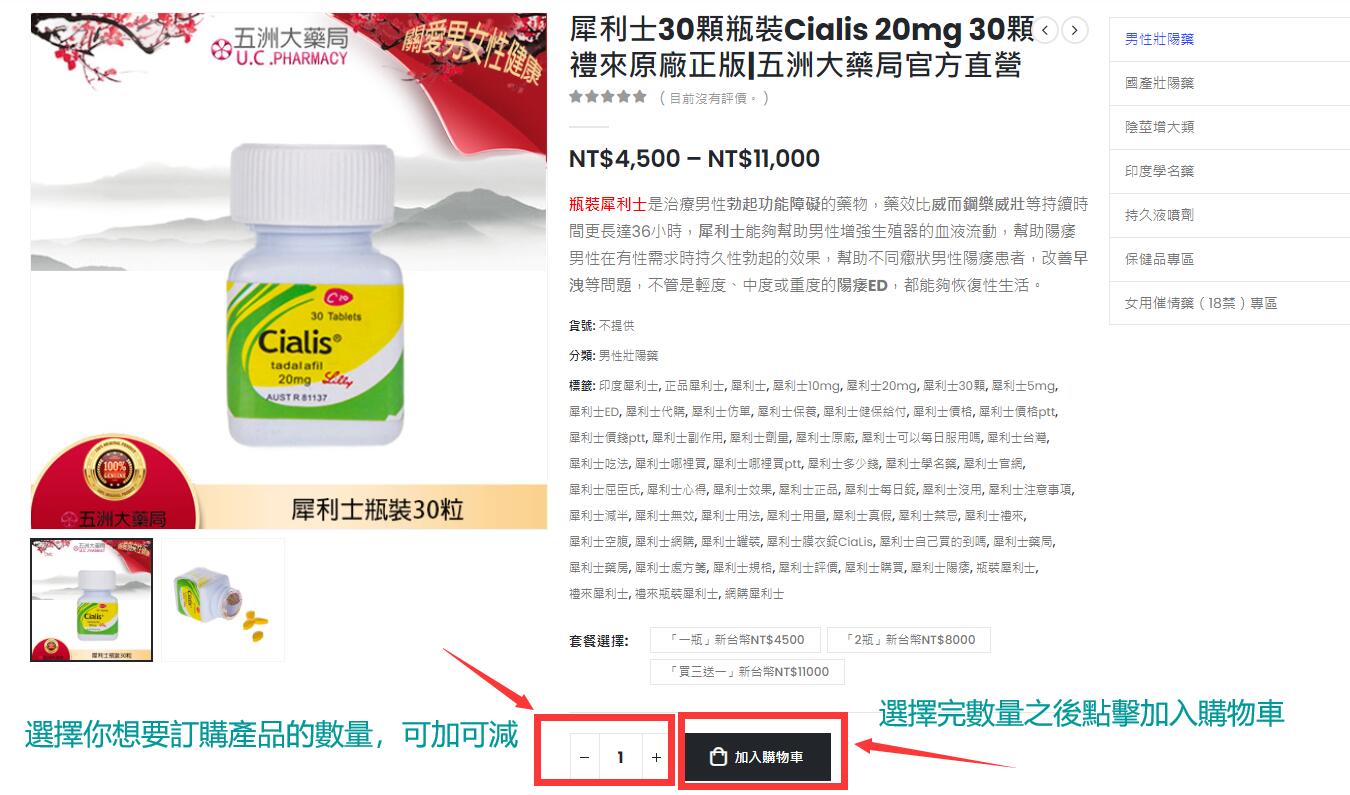Image resolution: width=1350 pixels, height=795 pixels.
Task: Open the 保健品專區 sidebar category
Action: pyautogui.click(x=1159, y=259)
